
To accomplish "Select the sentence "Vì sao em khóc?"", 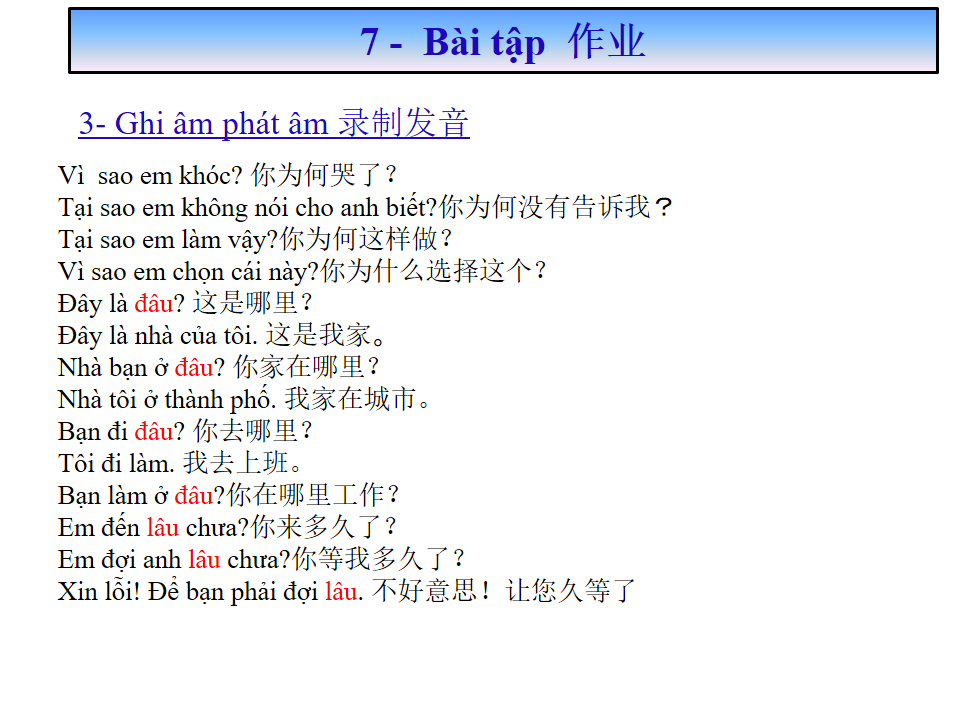I will (x=150, y=176).
